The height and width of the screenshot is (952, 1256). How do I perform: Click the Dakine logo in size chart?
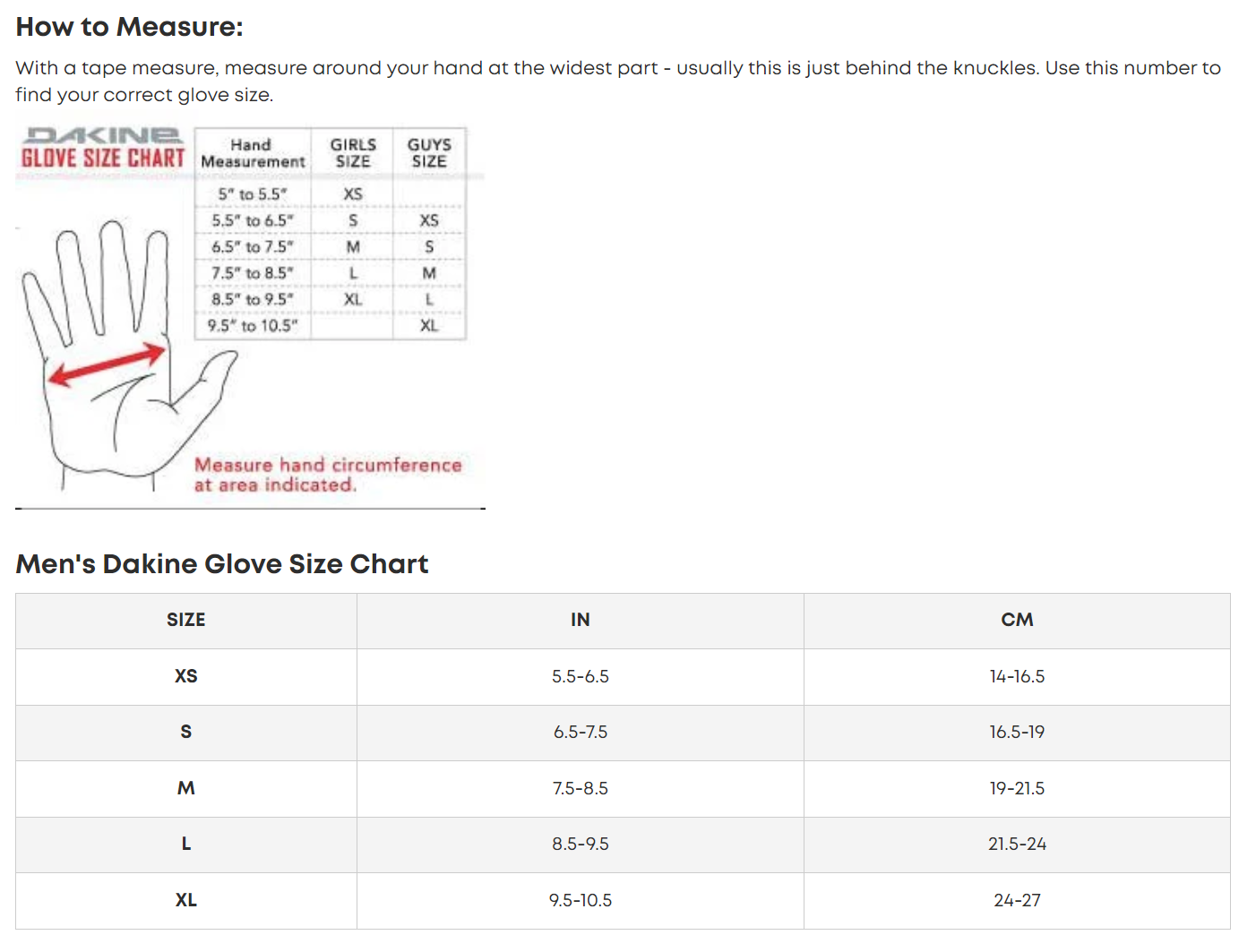point(103,135)
